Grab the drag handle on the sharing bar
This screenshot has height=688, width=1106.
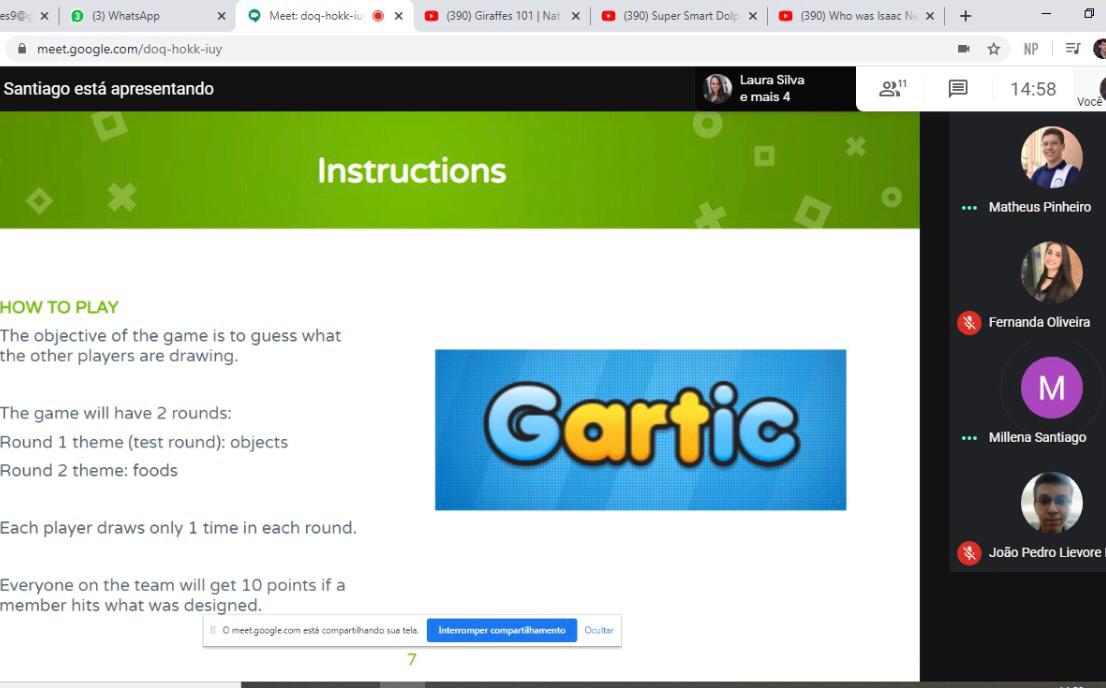(x=212, y=630)
